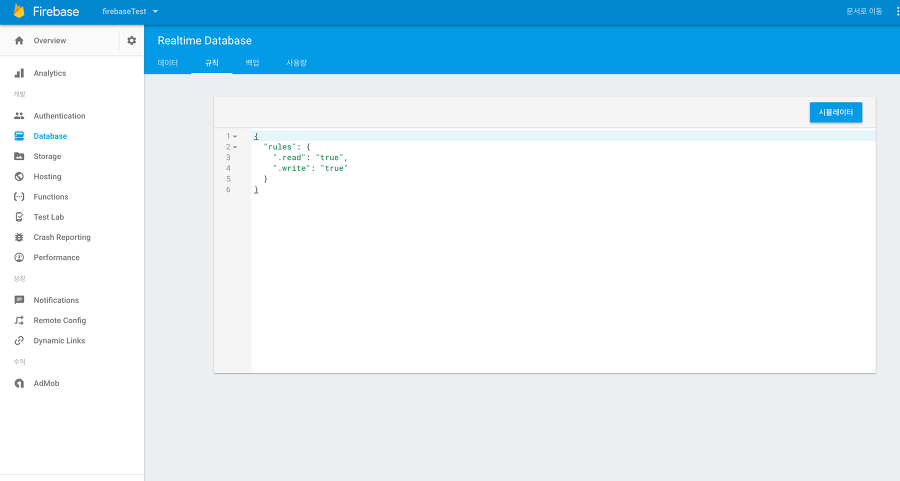Viewport: 900px width, 481px height.
Task: Open the Remote Config icon
Action: 19,320
